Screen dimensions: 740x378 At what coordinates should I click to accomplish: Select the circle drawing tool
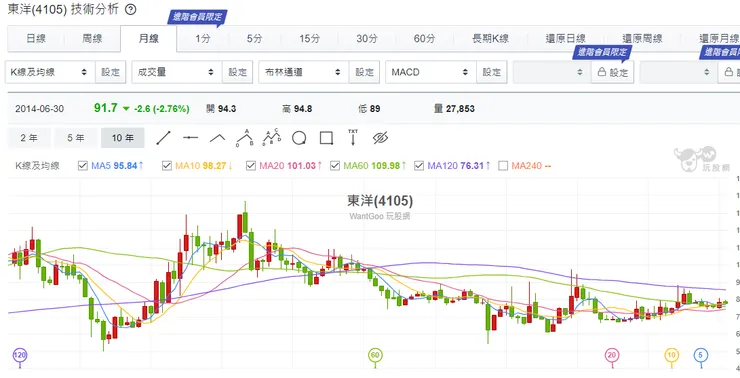pyautogui.click(x=299, y=138)
